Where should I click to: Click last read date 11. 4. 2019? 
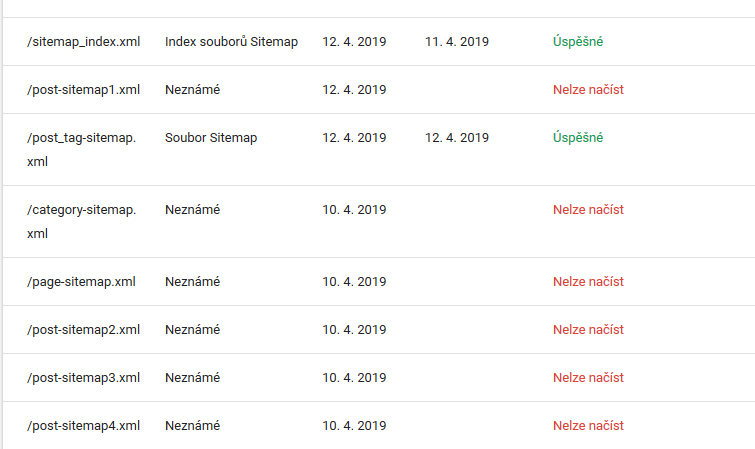point(456,41)
